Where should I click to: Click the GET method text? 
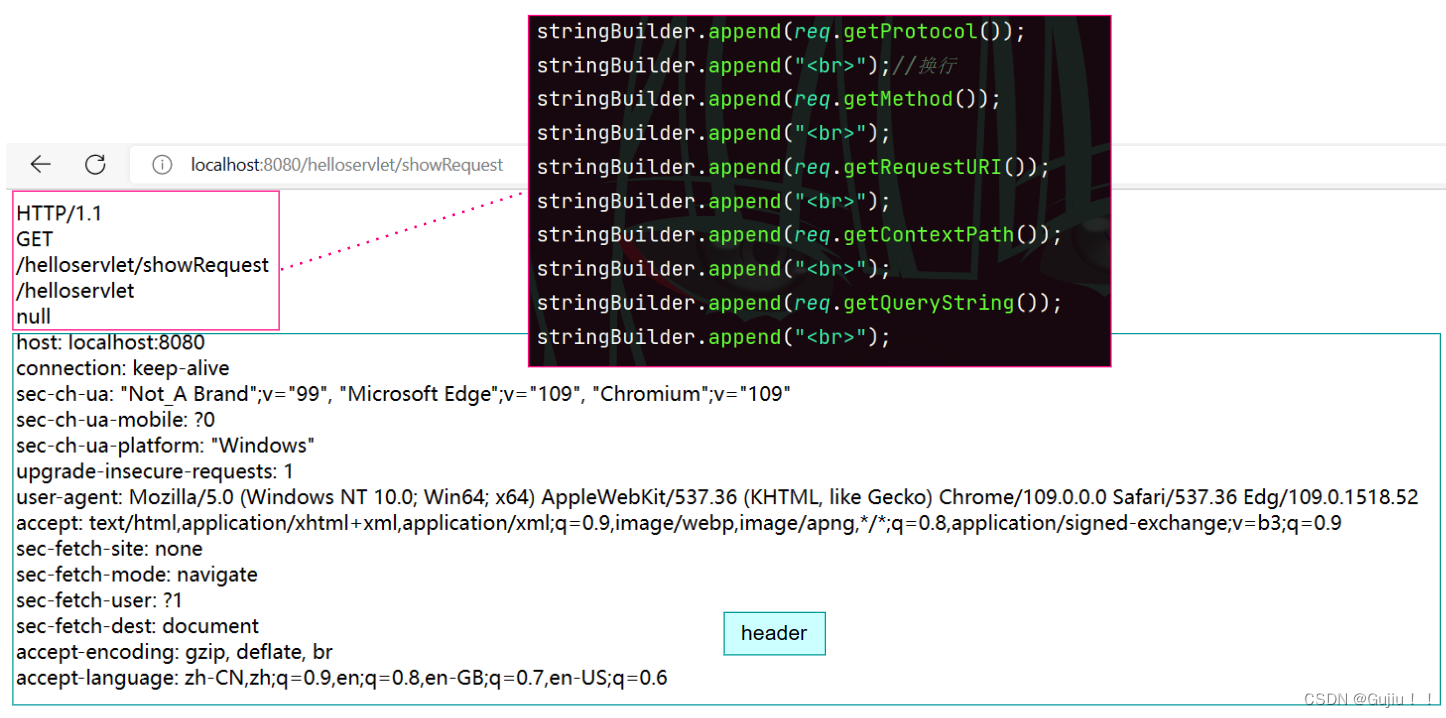[35, 240]
